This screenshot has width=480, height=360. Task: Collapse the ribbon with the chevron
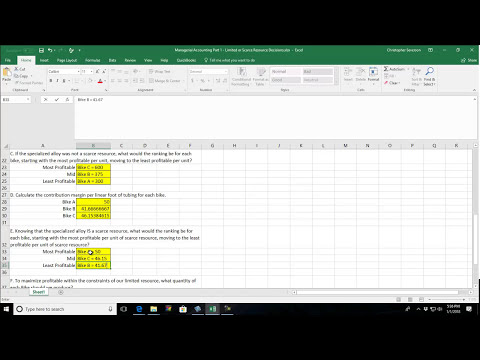(474, 90)
